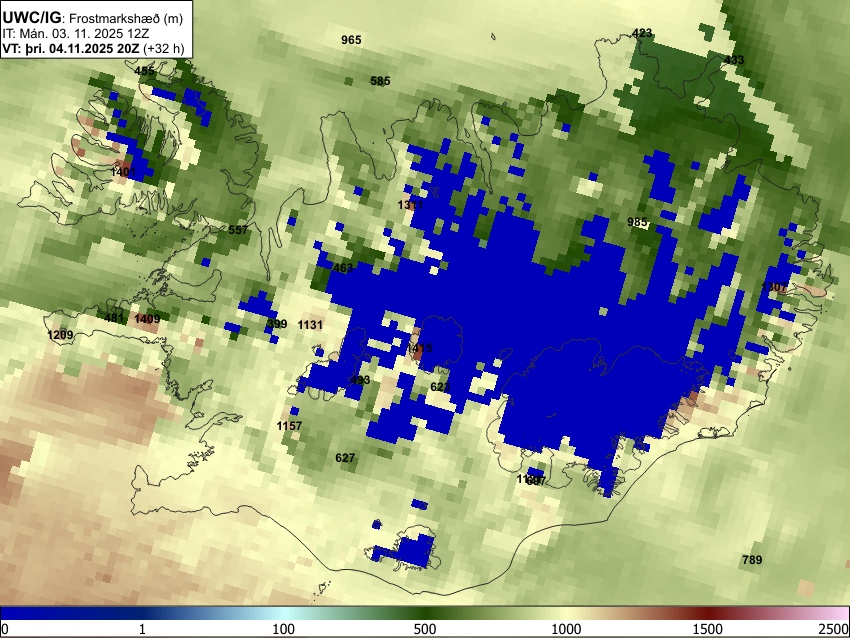Screen dimensions: 850x638
Task: Click the map title 'UWC/IG: Frostmarkshæð (m)'
Action: pos(93,18)
